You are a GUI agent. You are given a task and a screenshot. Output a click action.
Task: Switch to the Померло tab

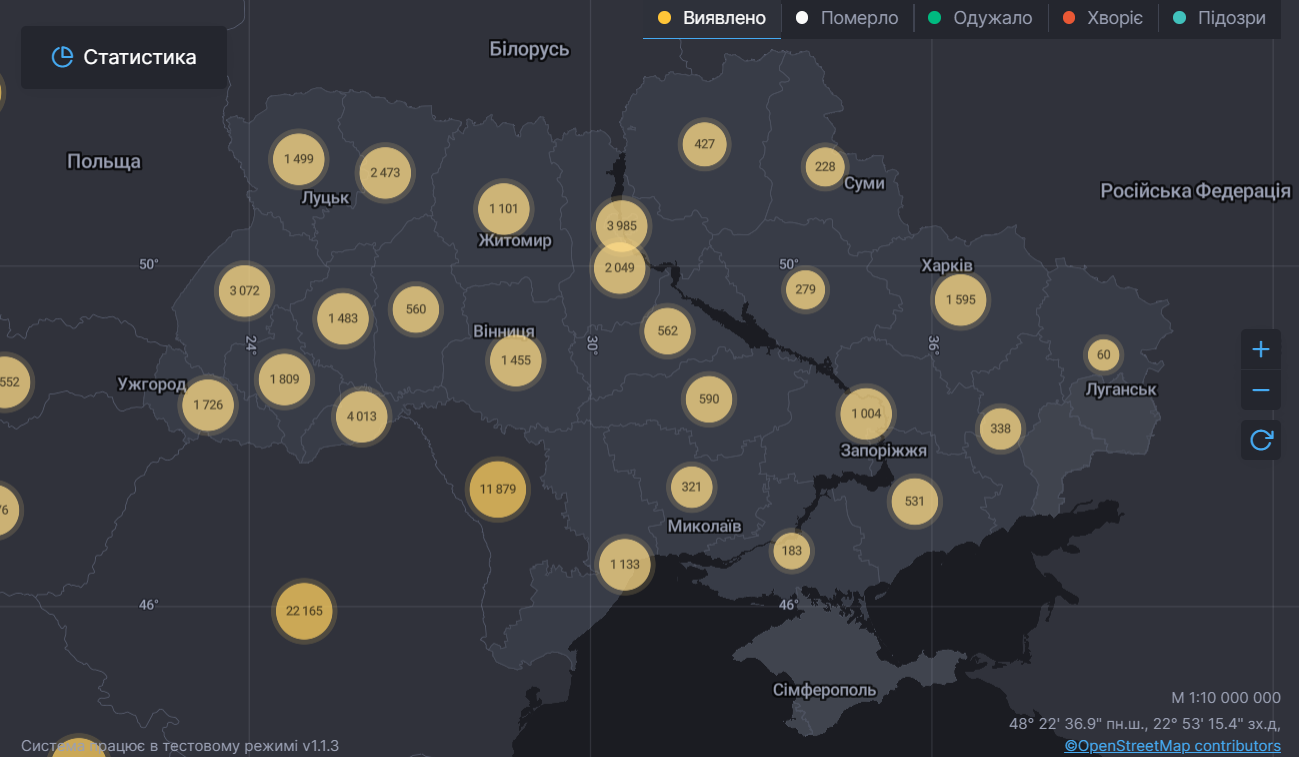point(847,18)
